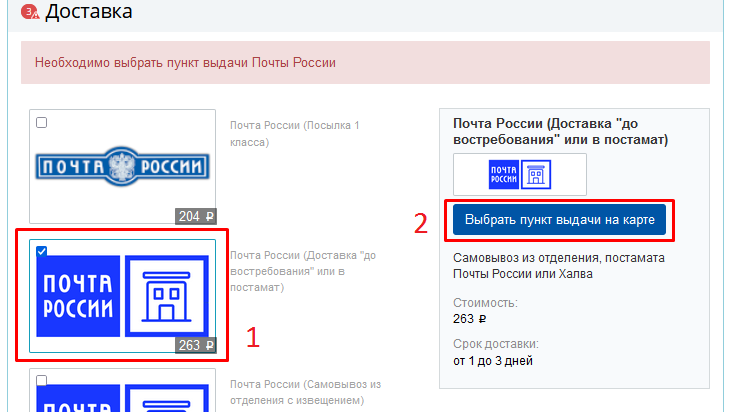The image size is (733, 412).
Task: Uncheck the до востребования delivery checkbox
Action: coord(41,253)
